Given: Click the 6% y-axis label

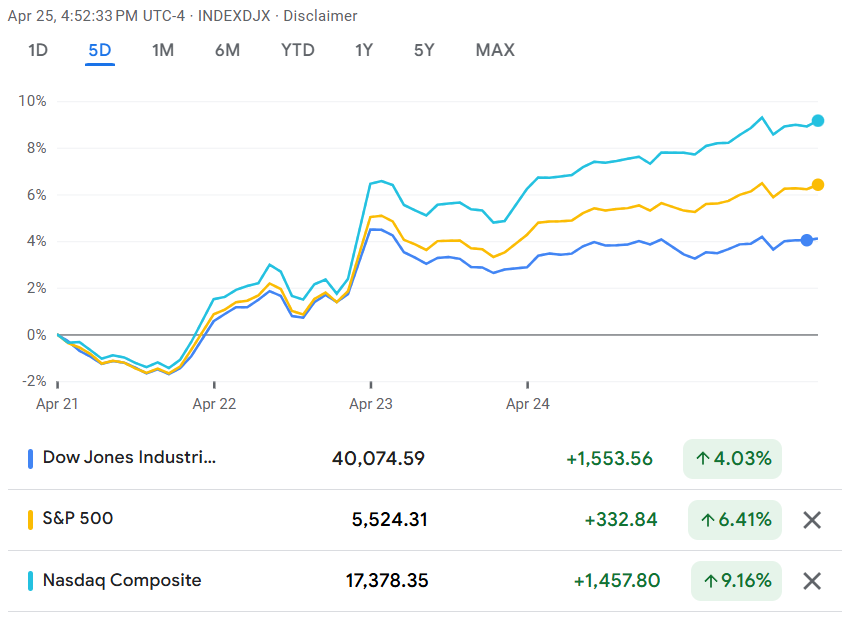Looking at the screenshot, I should point(37,195).
